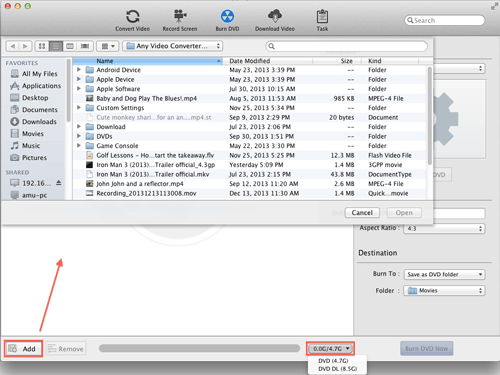The width and height of the screenshot is (500, 375).
Task: Sort by the Size column header
Action: click(337, 61)
